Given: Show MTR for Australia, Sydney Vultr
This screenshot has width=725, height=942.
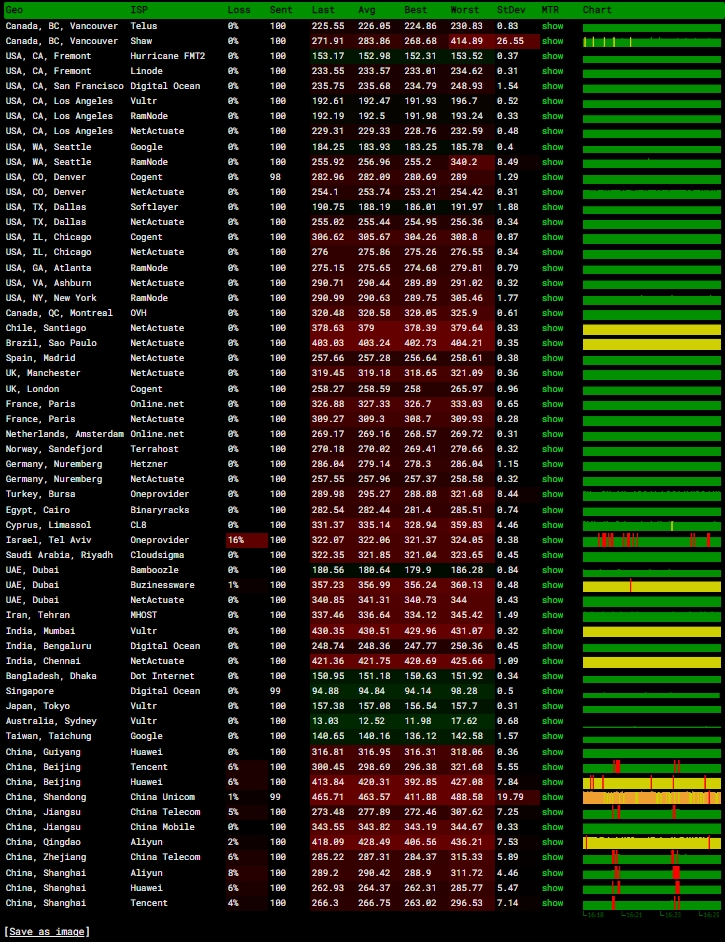Looking at the screenshot, I should pyautogui.click(x=552, y=721).
